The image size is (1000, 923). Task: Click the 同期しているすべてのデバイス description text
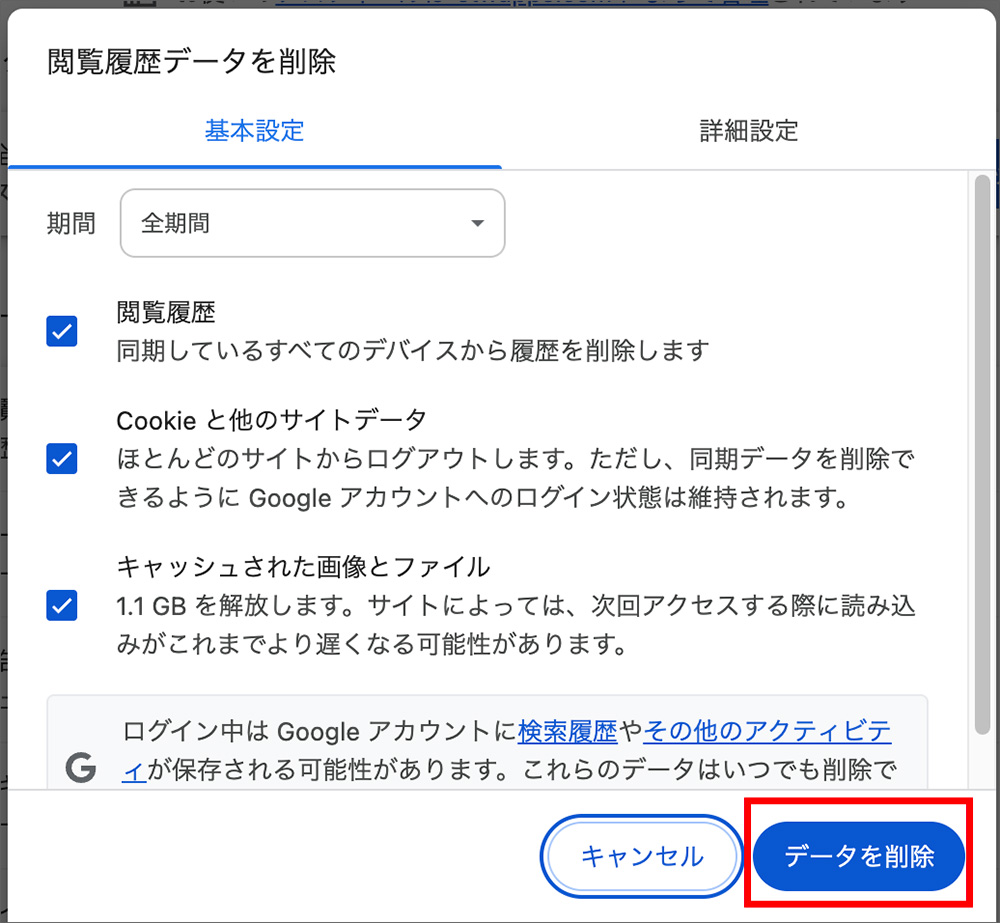pyautogui.click(x=412, y=350)
